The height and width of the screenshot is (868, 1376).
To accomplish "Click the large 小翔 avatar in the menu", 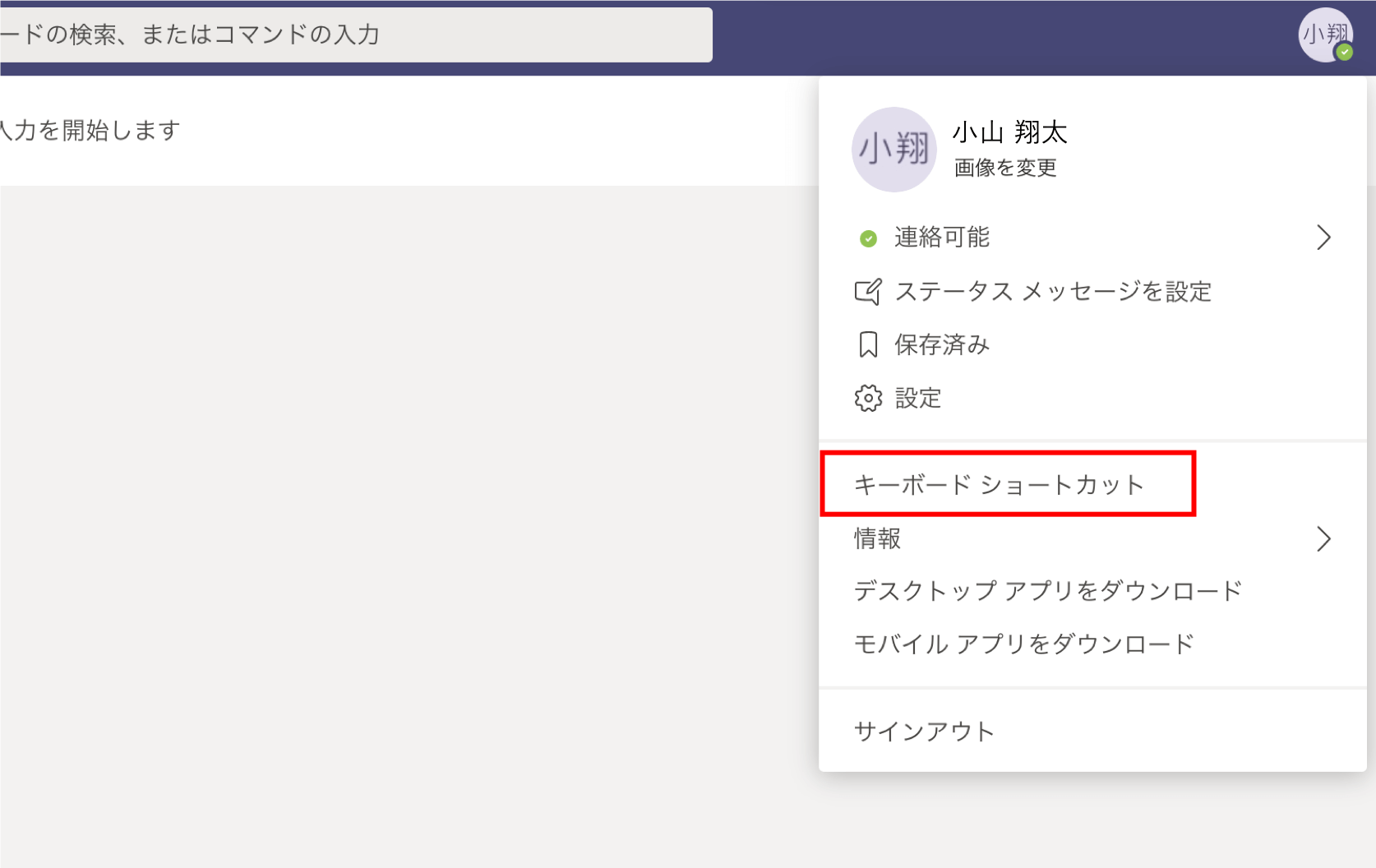I will (x=893, y=150).
